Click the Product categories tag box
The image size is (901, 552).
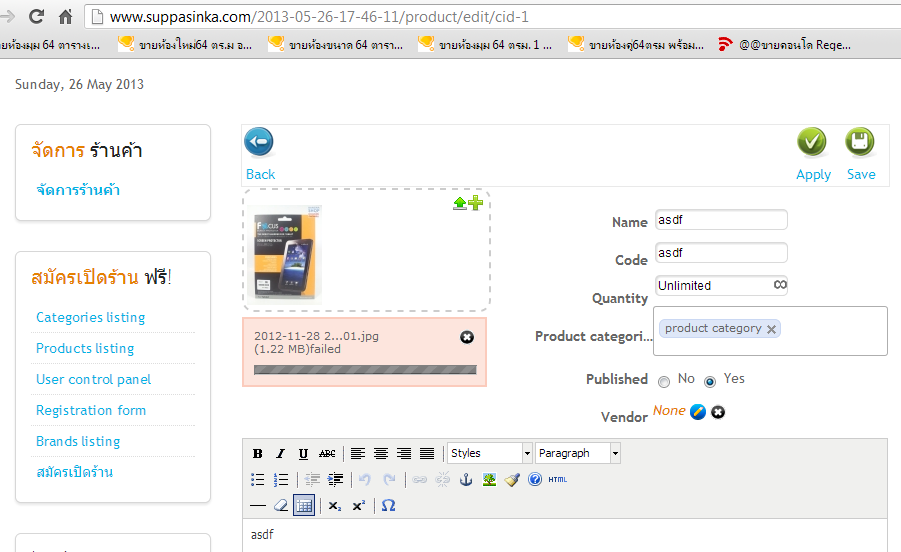tap(770, 331)
